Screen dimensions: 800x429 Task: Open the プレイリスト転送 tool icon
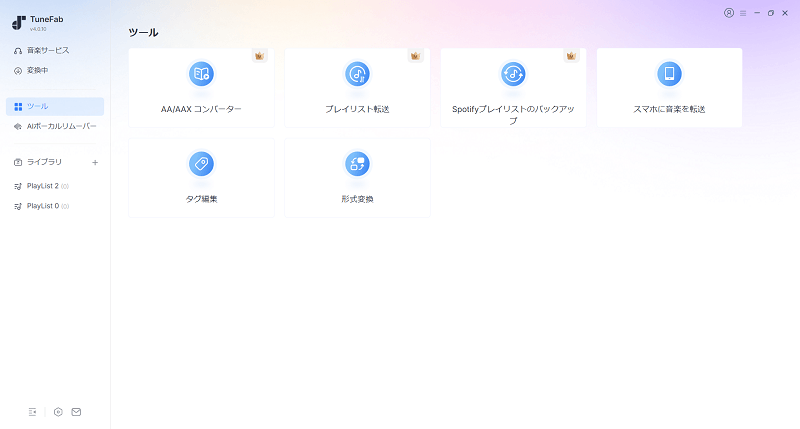(357, 74)
